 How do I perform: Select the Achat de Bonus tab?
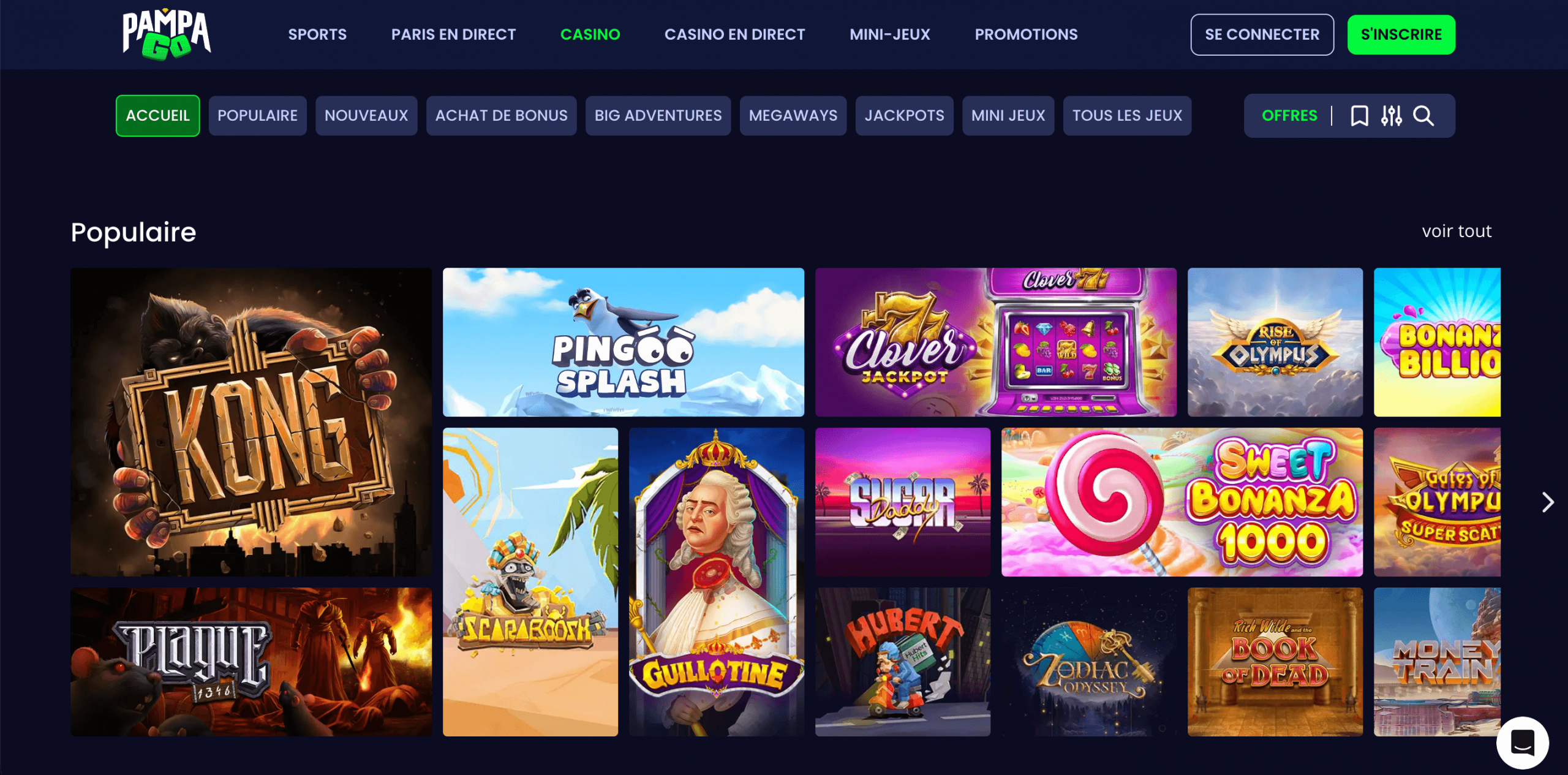pos(501,116)
